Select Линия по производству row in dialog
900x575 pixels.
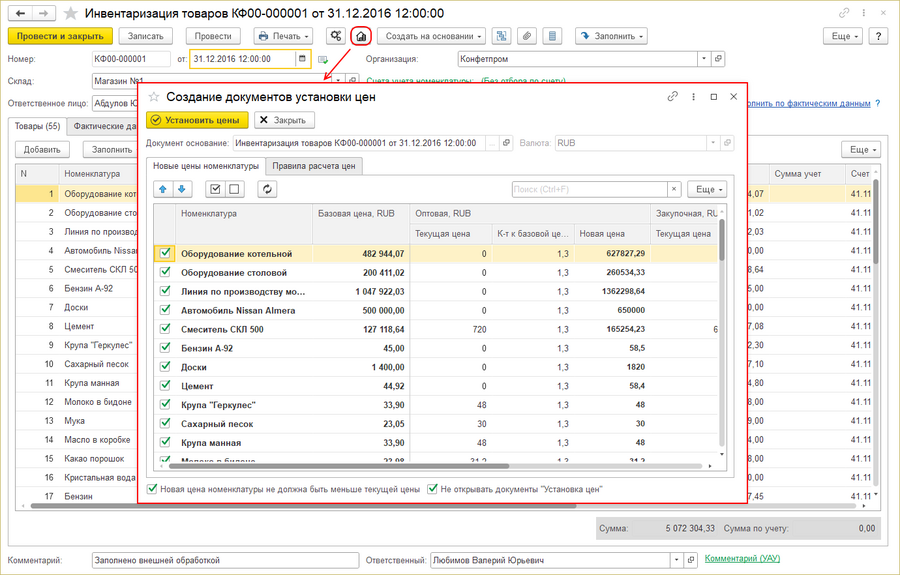pos(436,291)
